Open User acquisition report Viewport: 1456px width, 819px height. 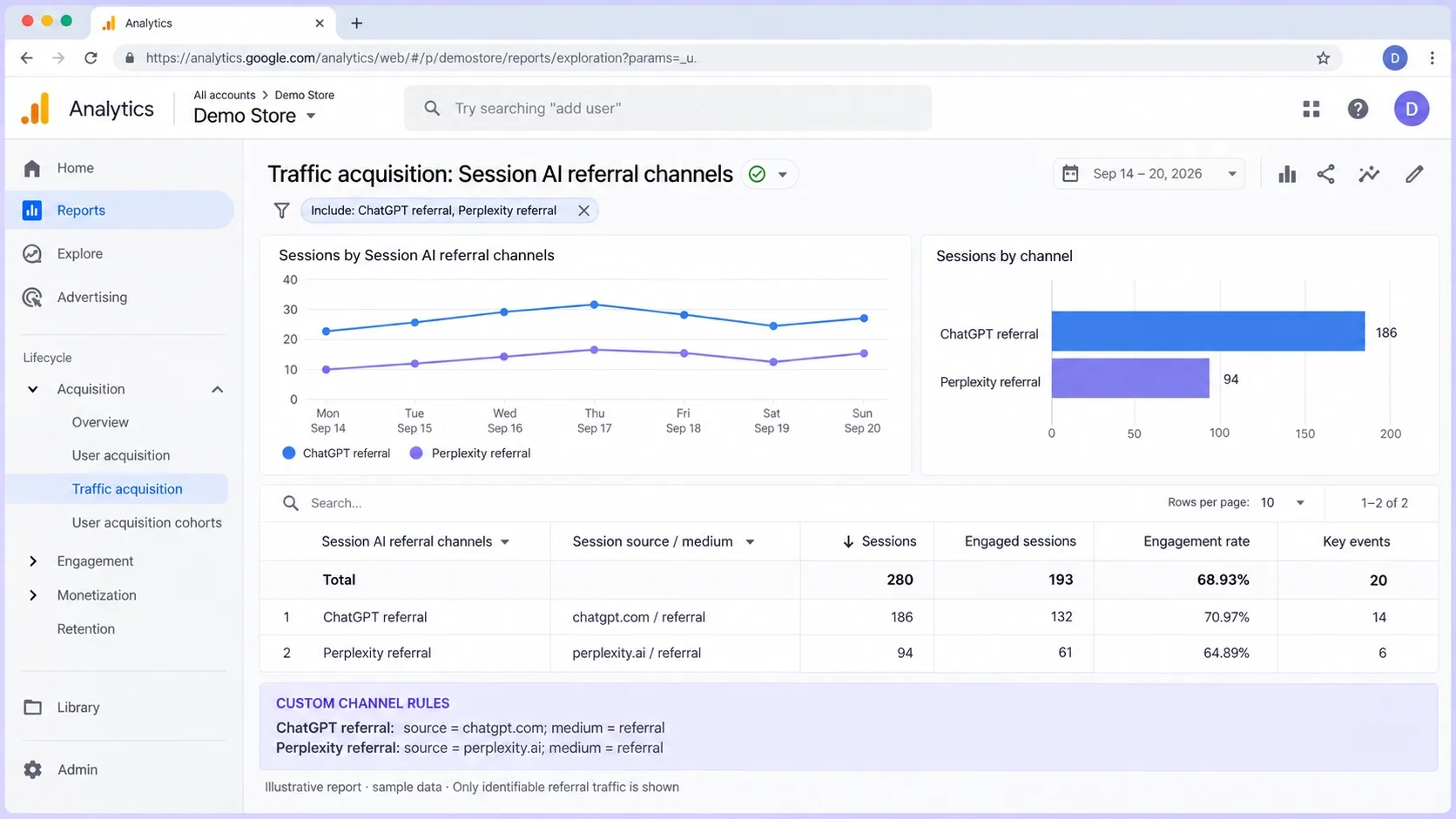coord(121,456)
